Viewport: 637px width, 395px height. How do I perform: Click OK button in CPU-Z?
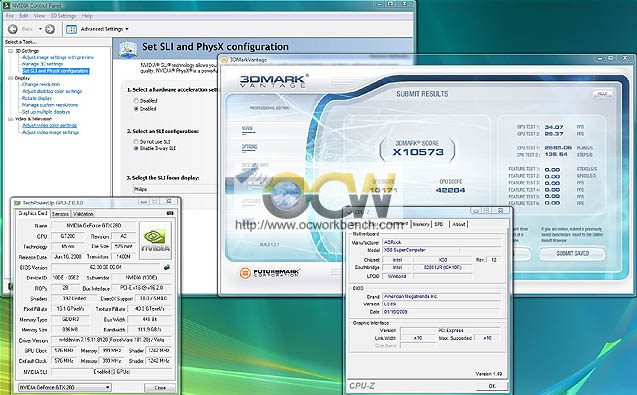pos(492,386)
